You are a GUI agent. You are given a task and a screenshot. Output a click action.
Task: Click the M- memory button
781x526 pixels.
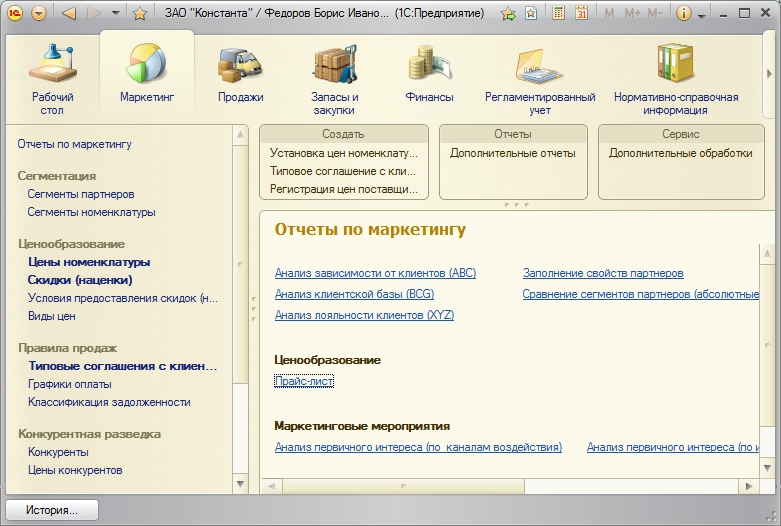(655, 13)
